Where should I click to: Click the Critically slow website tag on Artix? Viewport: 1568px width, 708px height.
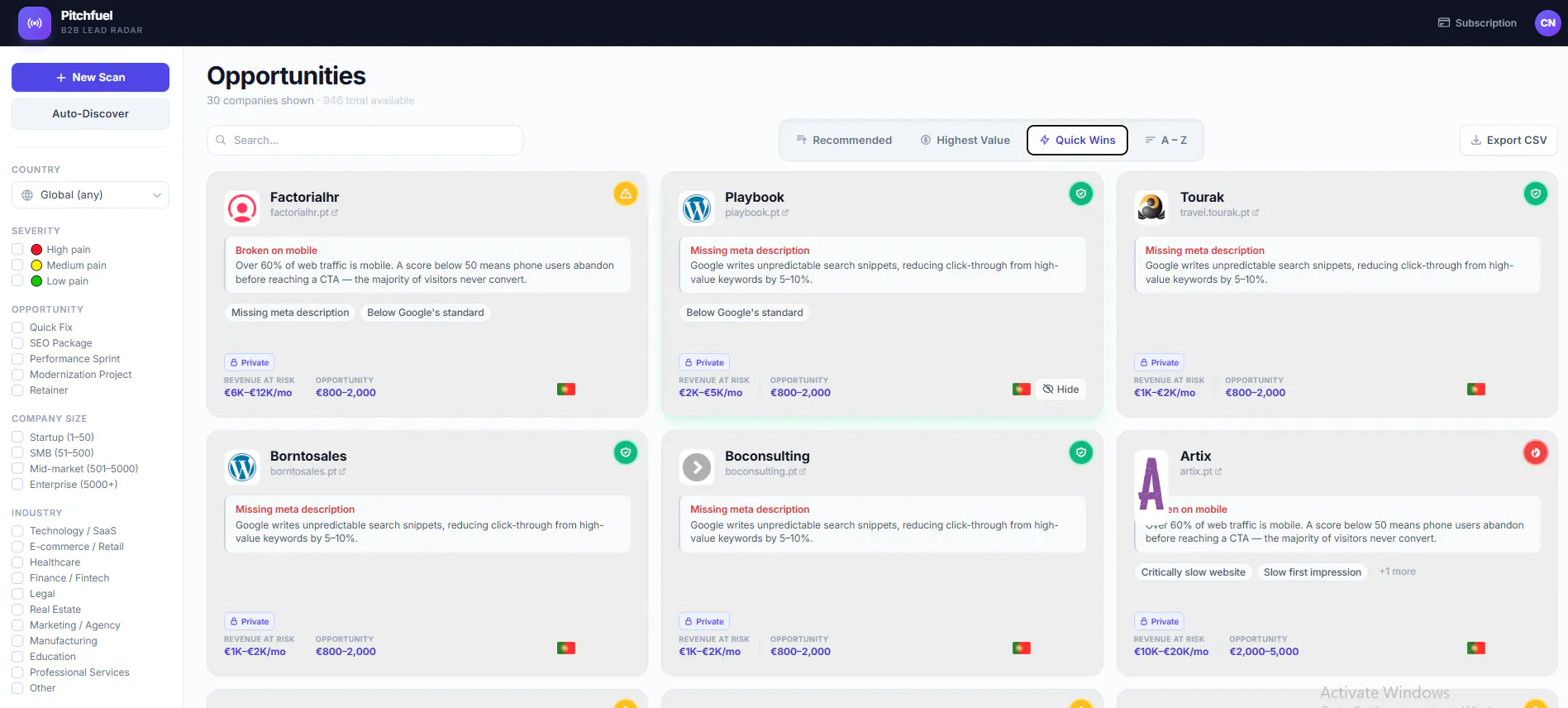(1193, 572)
